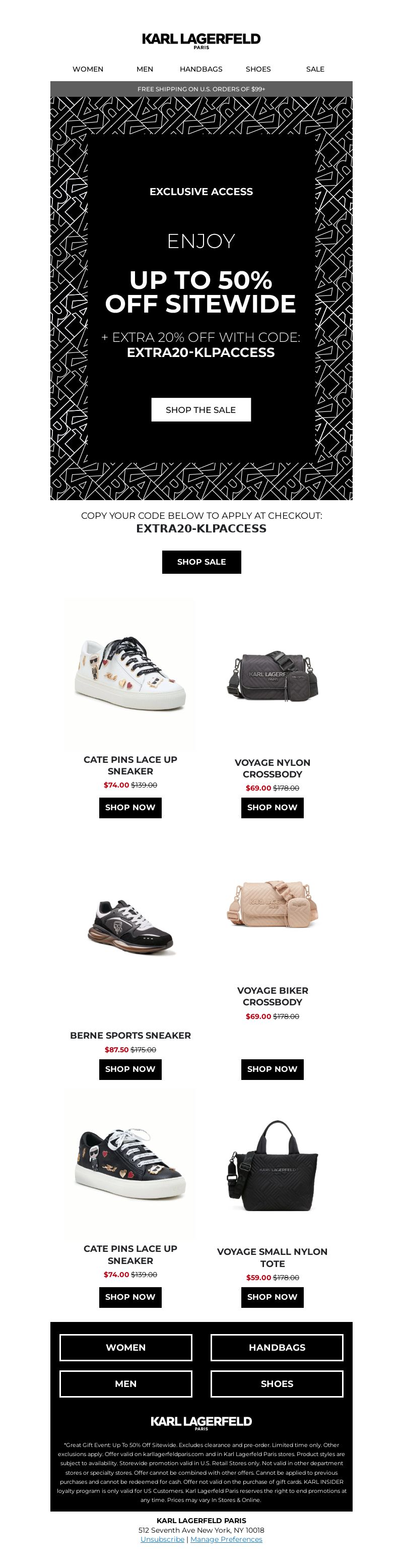Click the Unsubscribe link
This screenshot has height=1568, width=403.
click(162, 1539)
